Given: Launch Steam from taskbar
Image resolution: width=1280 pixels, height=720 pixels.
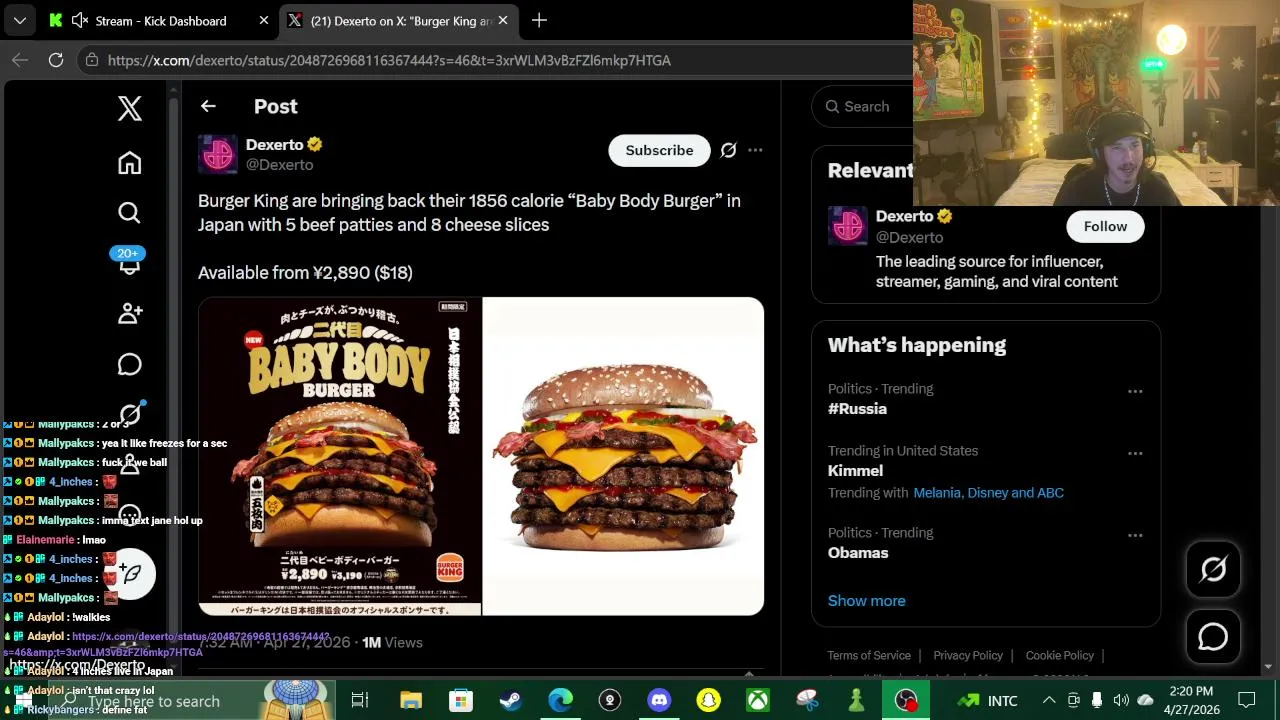Looking at the screenshot, I should [x=510, y=700].
